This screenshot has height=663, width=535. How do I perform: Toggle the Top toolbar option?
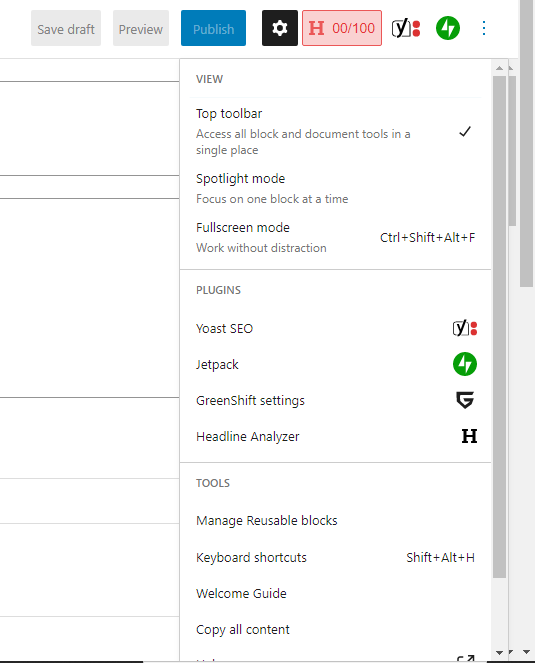click(336, 132)
